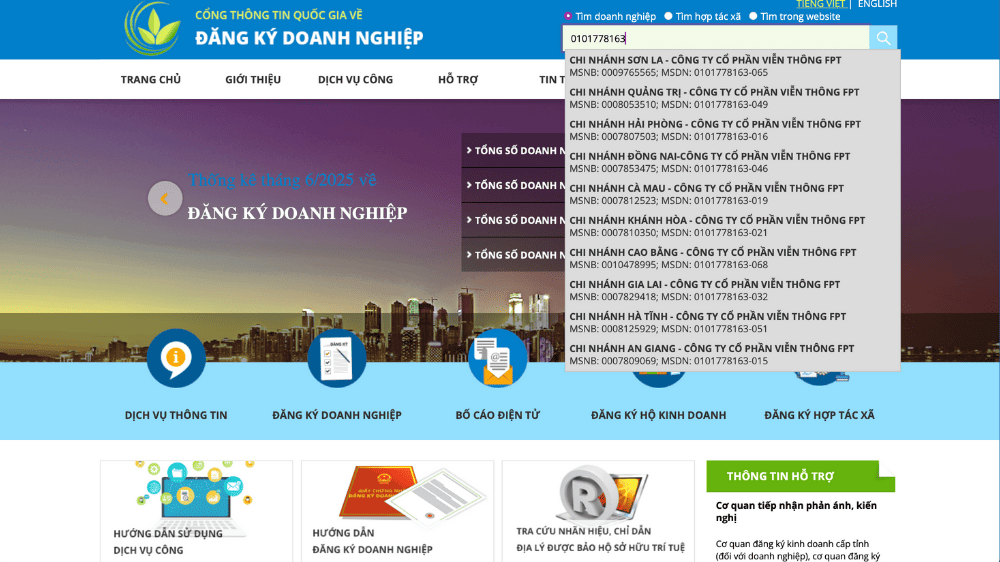This screenshot has height=562, width=1000.
Task: Choose suggestion Chi nhánh Cao Bằng
Action: click(732, 258)
